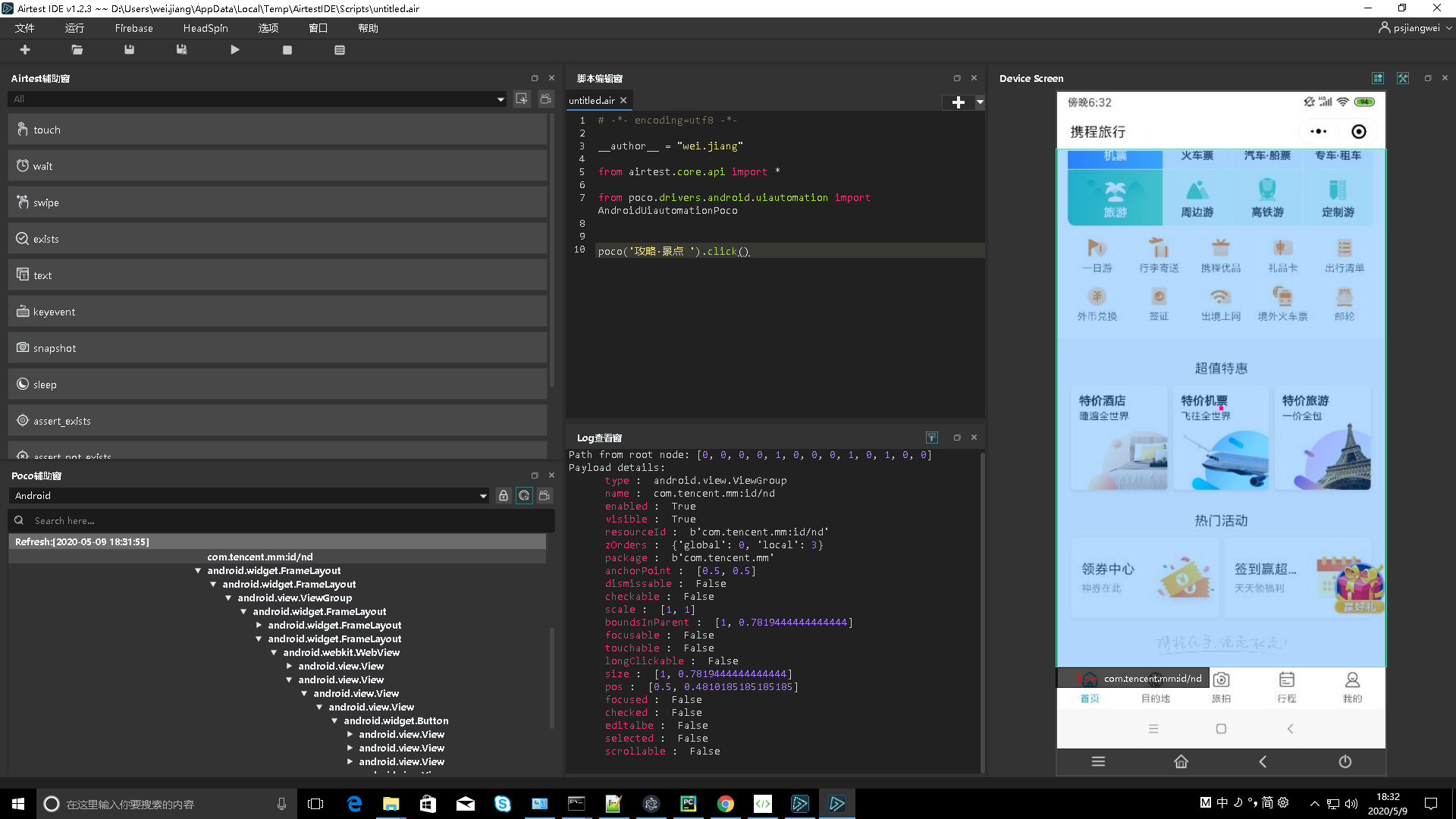The image size is (1456, 819).
Task: Start Poco recording with the camera icon
Action: pyautogui.click(x=544, y=496)
